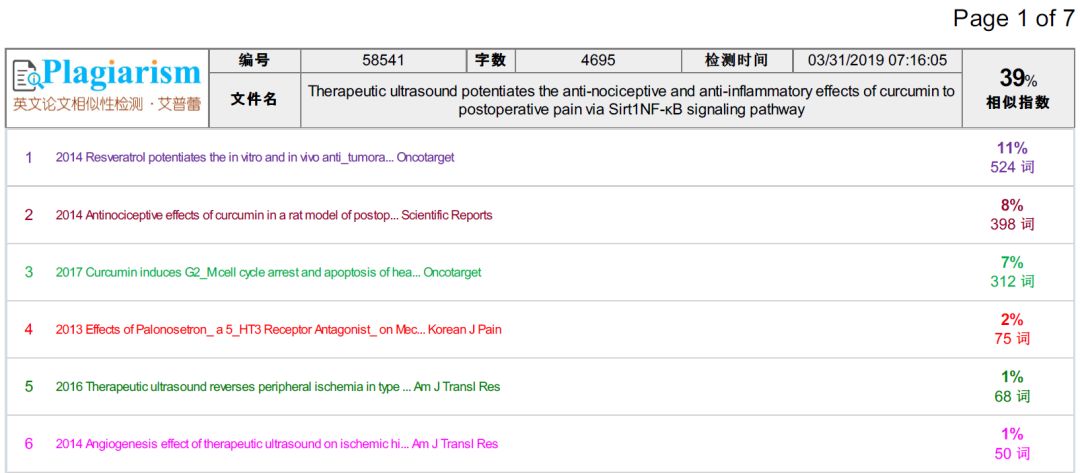
Task: Open the 2013 Palonosetron Korean J Pain link
Action: (278, 329)
